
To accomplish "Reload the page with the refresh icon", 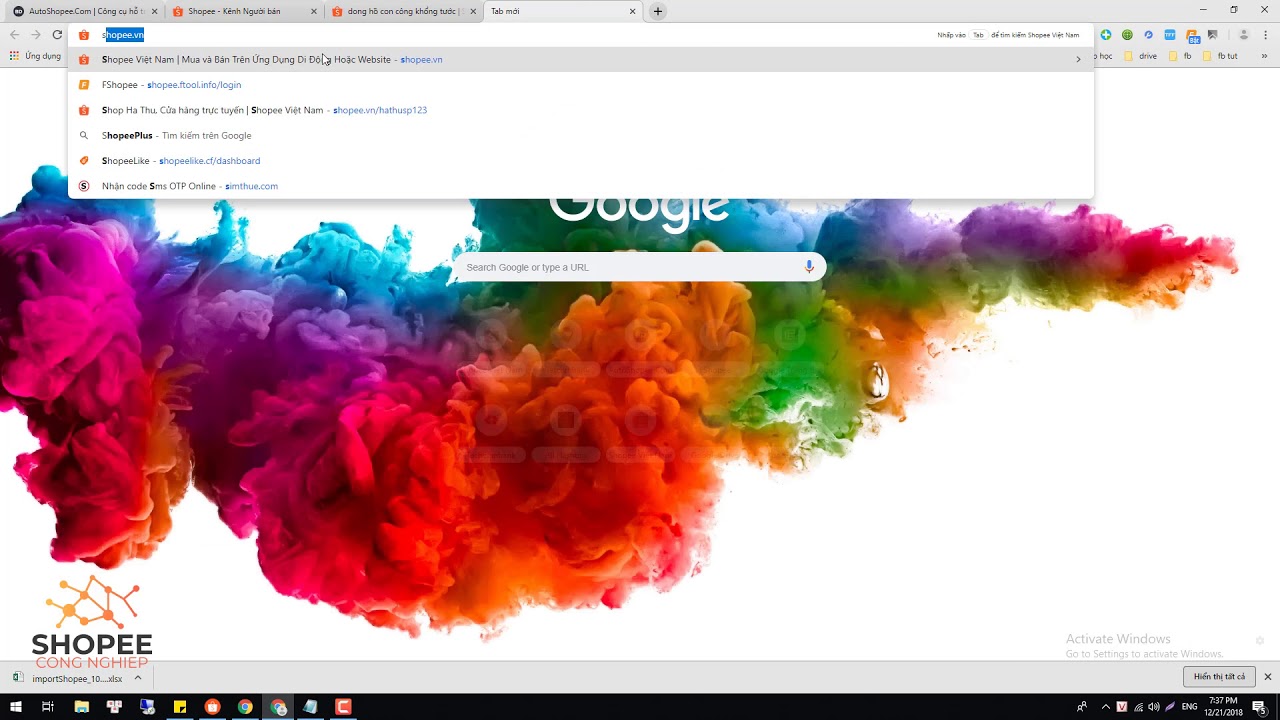I will pyautogui.click(x=57, y=35).
